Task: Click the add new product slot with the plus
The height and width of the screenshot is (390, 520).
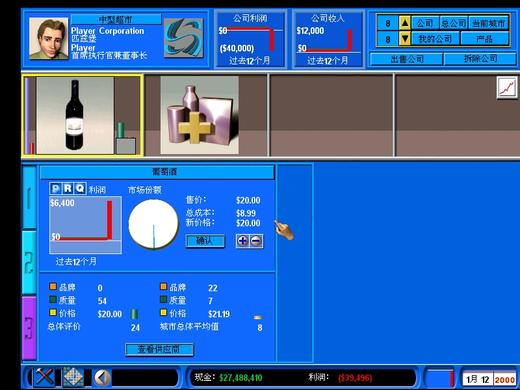Action: click(x=199, y=115)
